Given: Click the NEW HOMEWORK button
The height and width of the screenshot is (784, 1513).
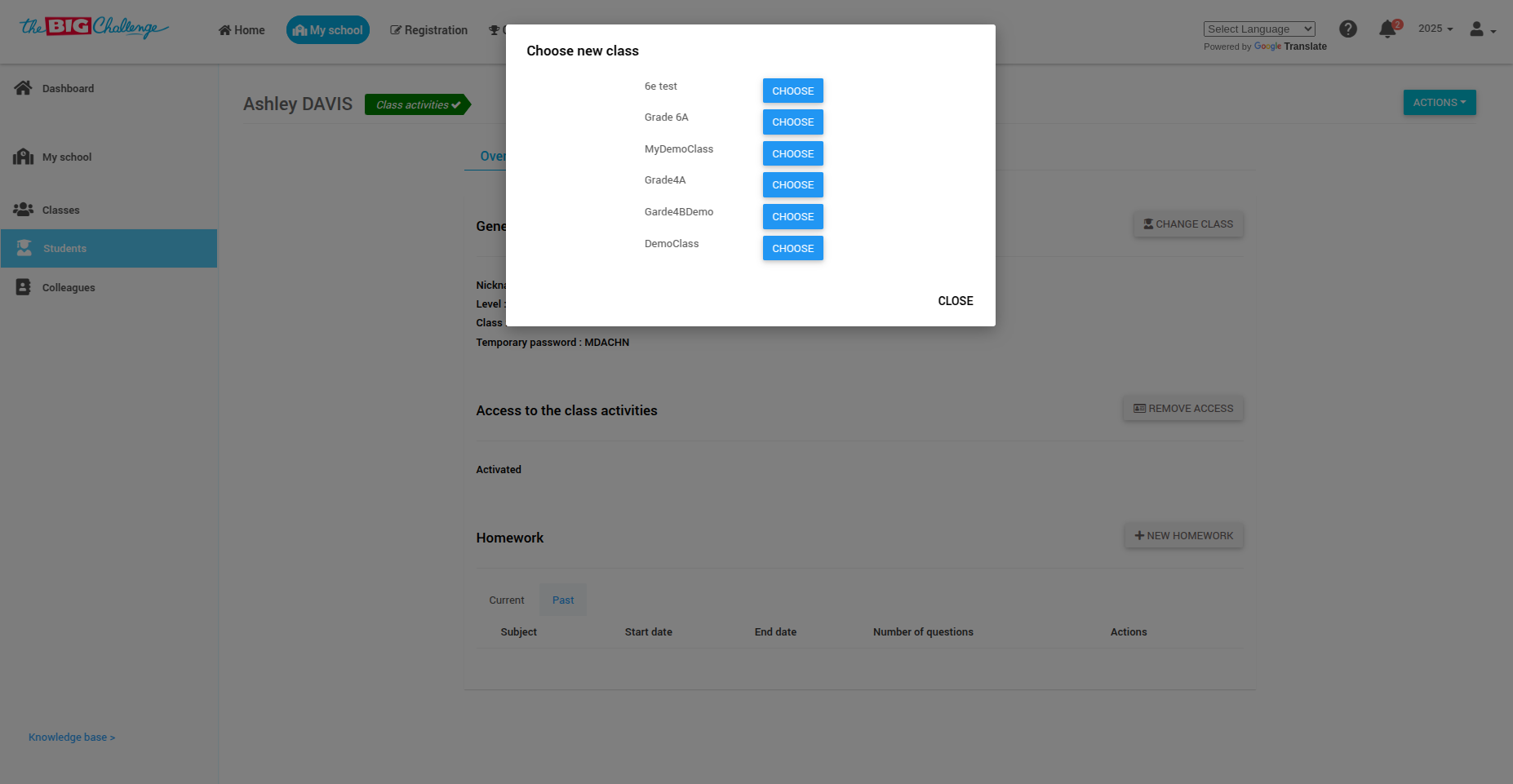Looking at the screenshot, I should tap(1184, 536).
